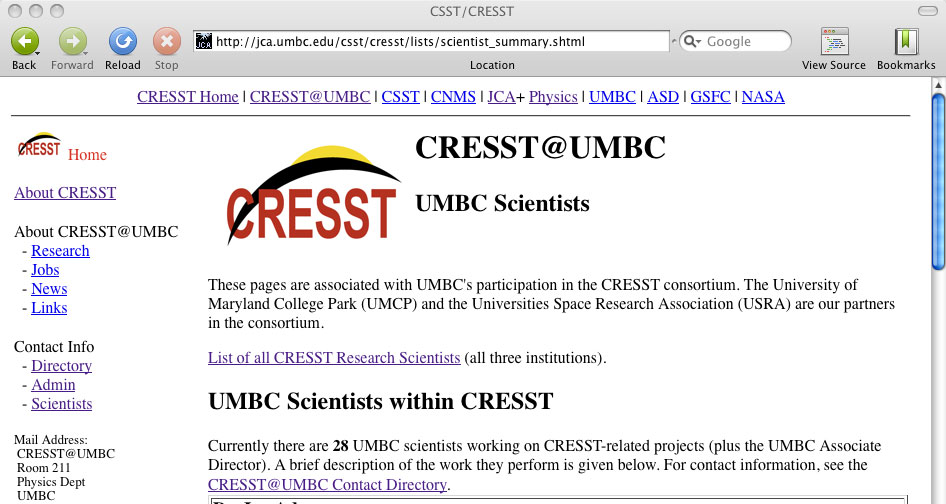Visit the UMBC top navigation link

[x=612, y=97]
